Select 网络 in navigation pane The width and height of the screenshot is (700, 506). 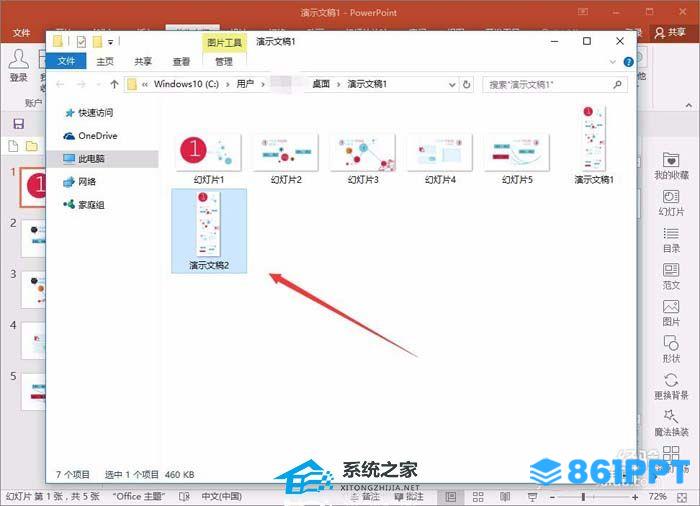pos(80,181)
